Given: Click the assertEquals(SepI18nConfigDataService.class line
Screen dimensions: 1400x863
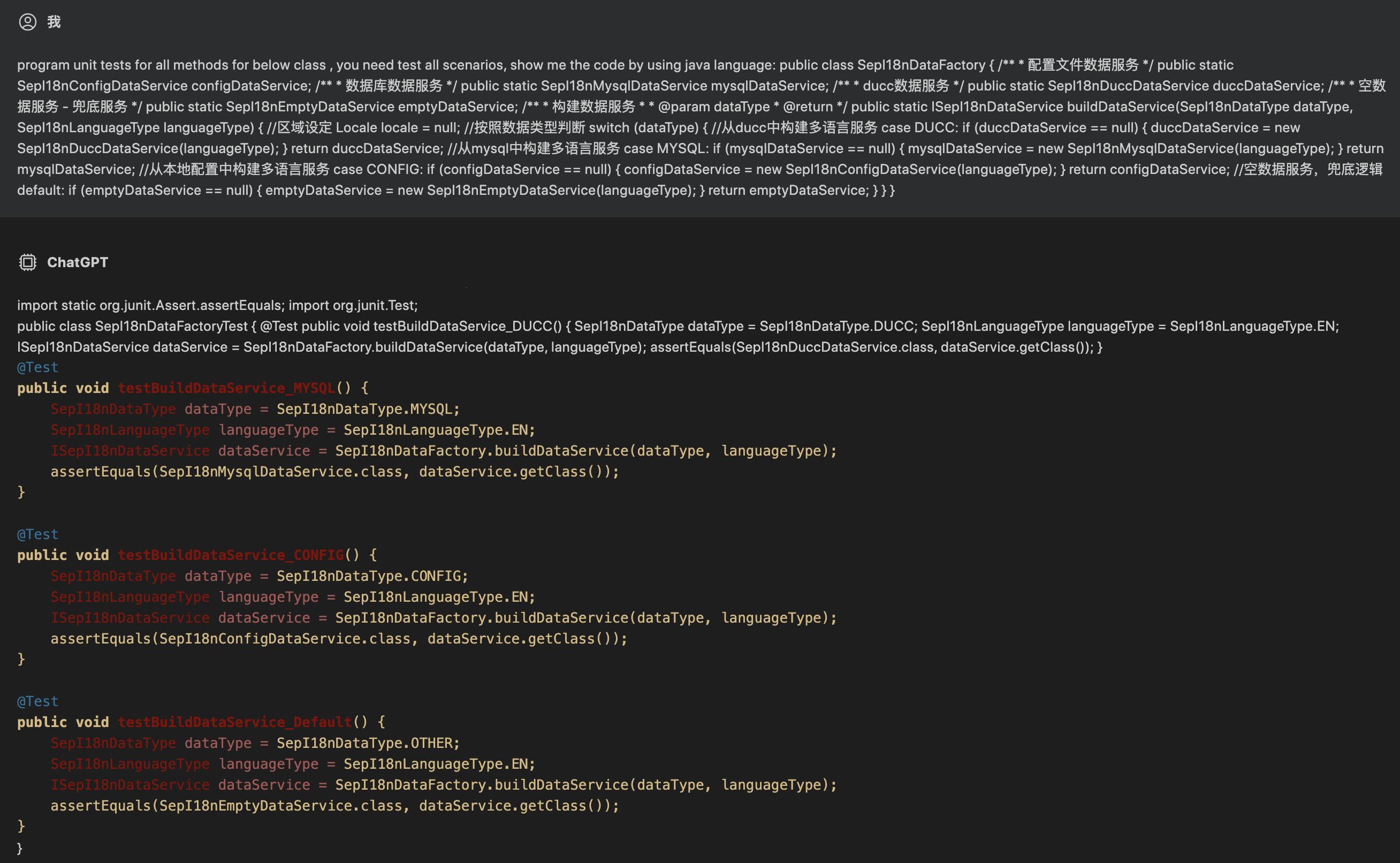Looking at the screenshot, I should [x=339, y=639].
